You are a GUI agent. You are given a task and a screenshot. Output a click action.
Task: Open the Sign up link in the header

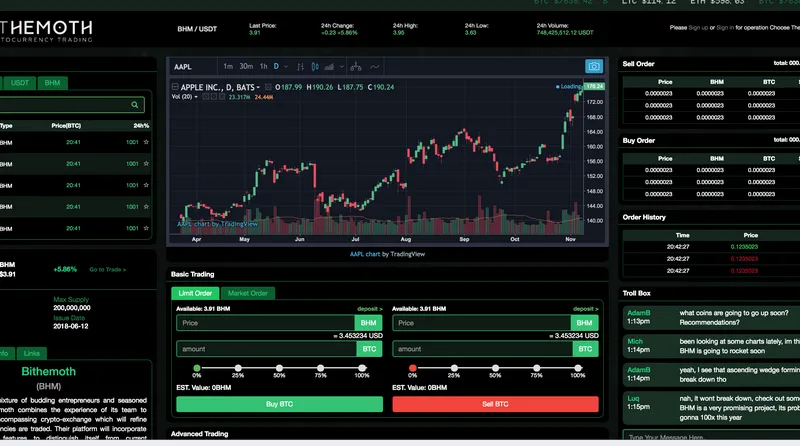coord(698,28)
